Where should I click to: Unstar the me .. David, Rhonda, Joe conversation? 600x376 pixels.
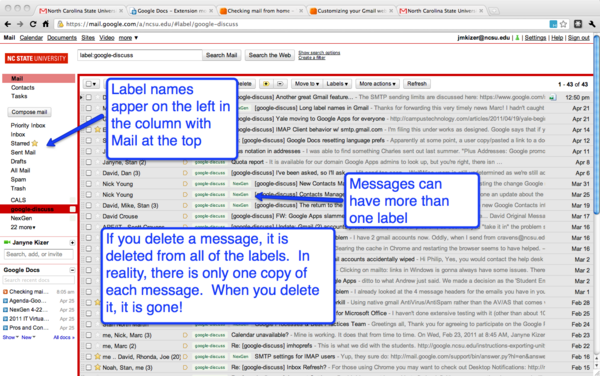coord(98,356)
